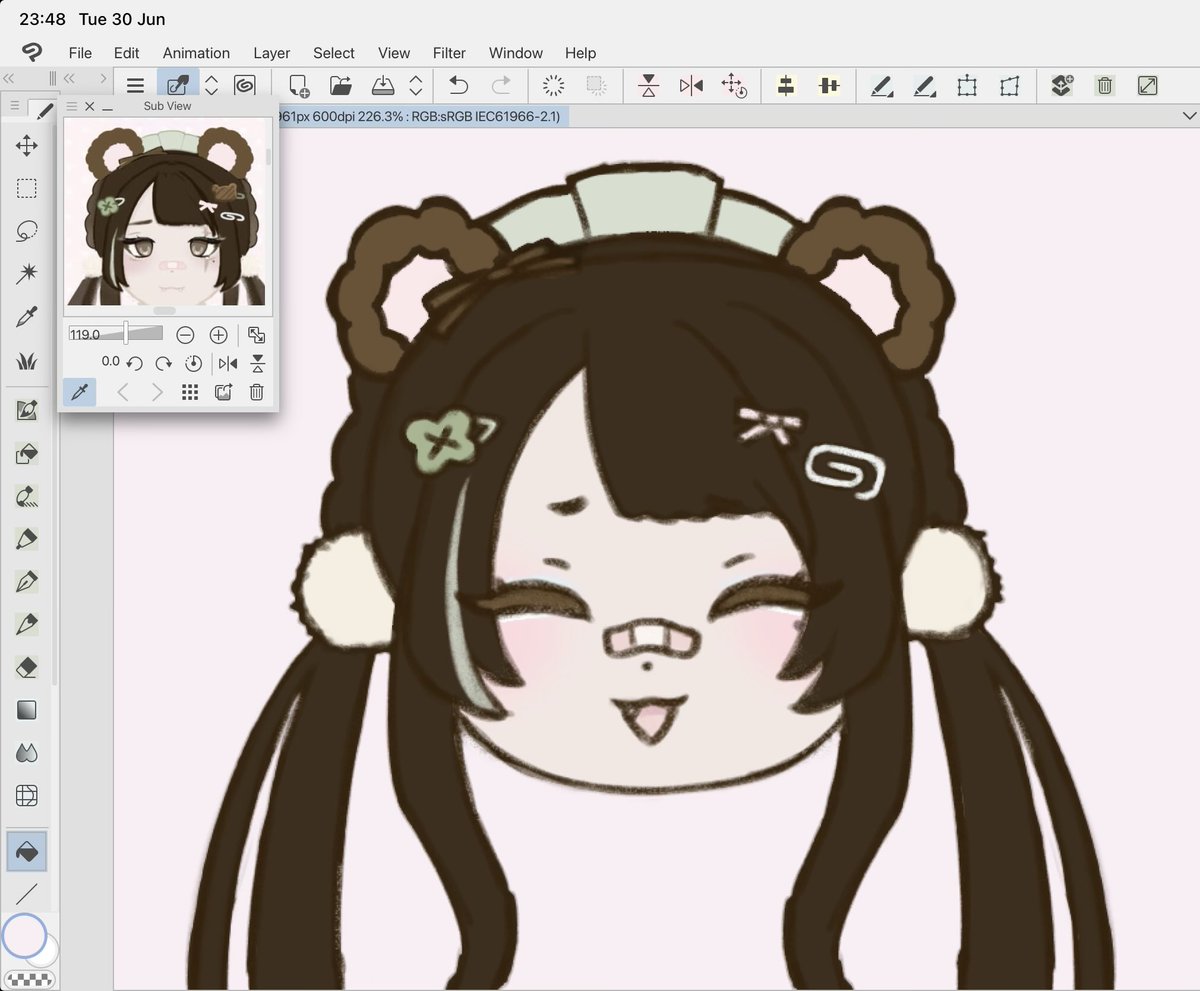Toggle the highlighted touch gesture icon in command bar

[178, 86]
